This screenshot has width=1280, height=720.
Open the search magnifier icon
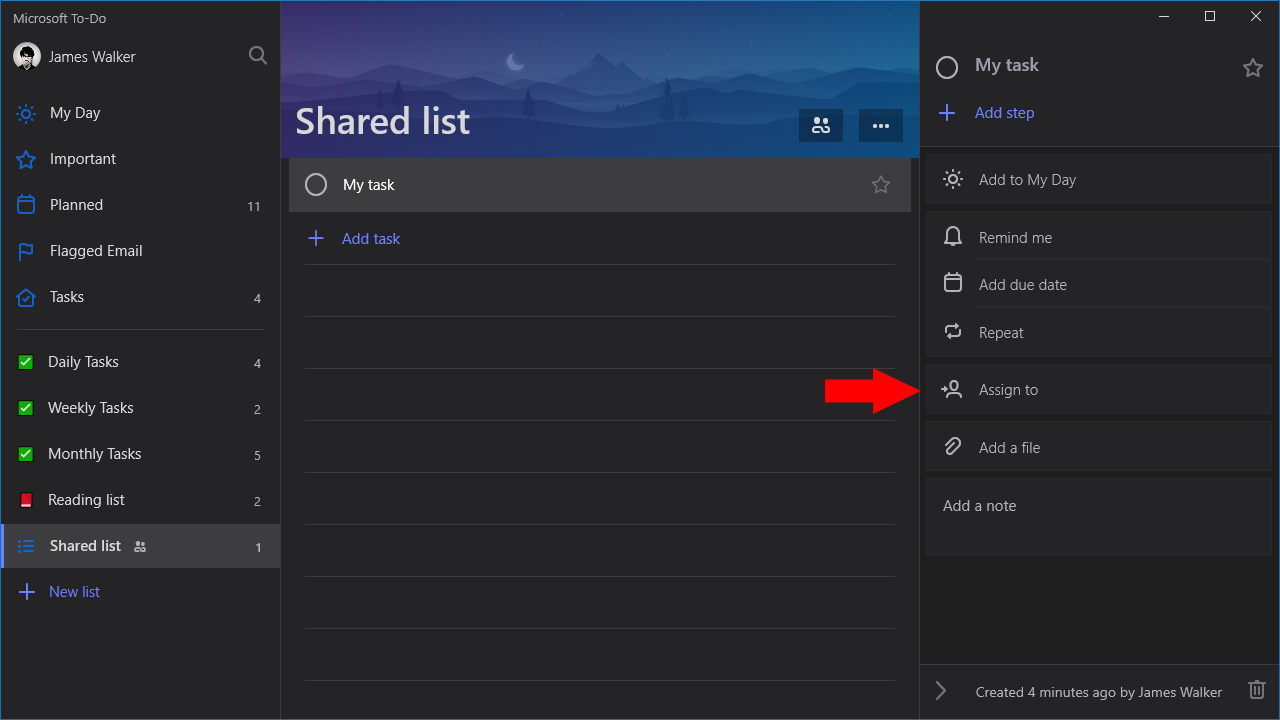[258, 56]
